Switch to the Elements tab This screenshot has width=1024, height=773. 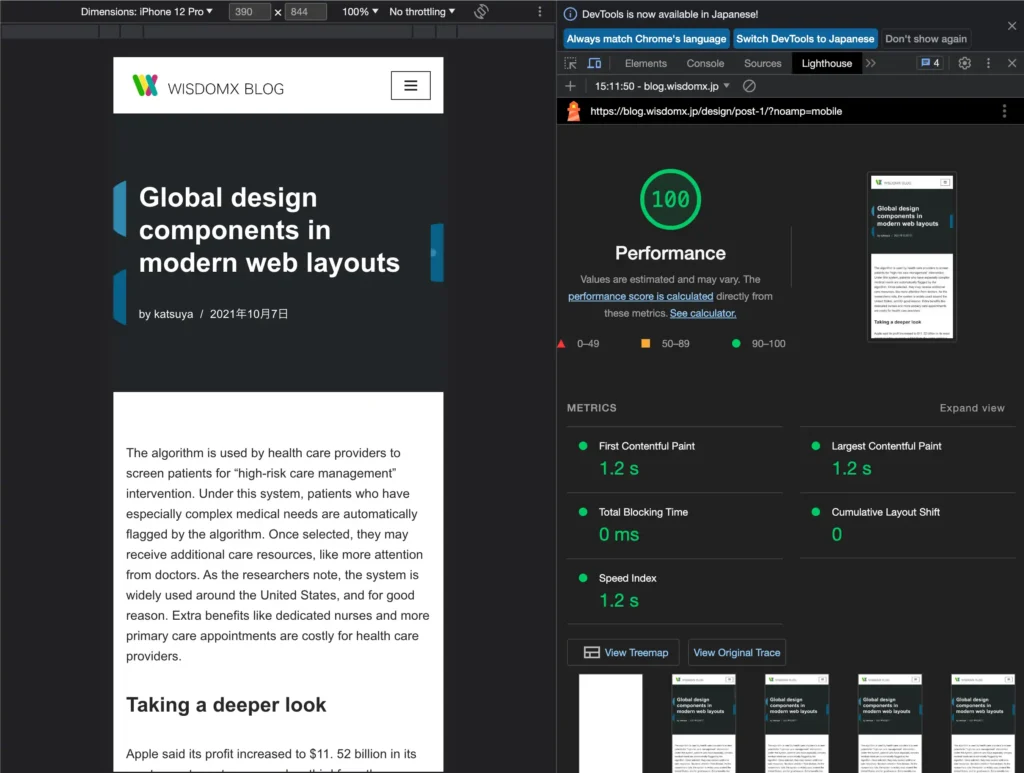point(645,63)
